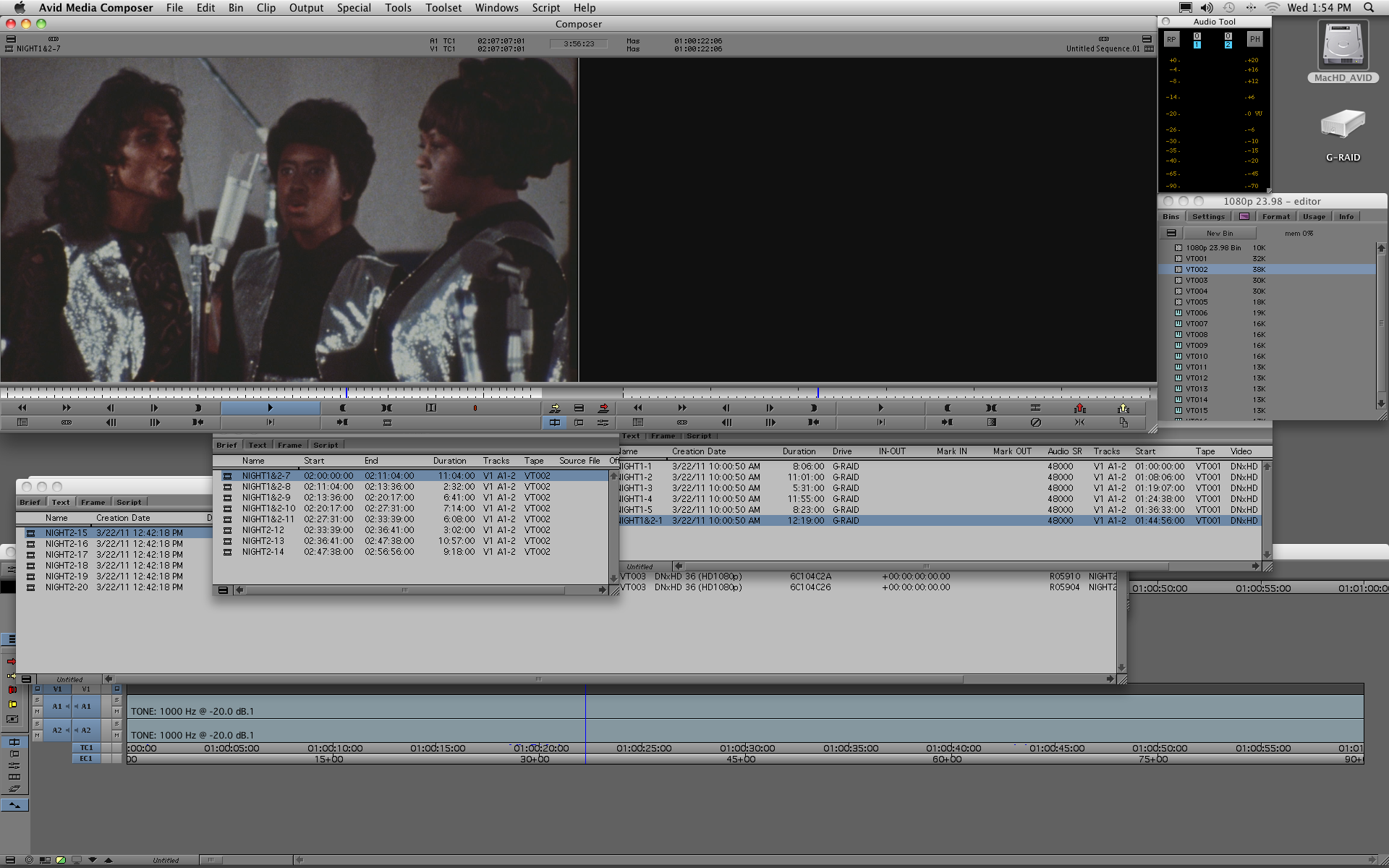Open the VT005 bin in project list
This screenshot has height=868, width=1389.
coord(1196,302)
